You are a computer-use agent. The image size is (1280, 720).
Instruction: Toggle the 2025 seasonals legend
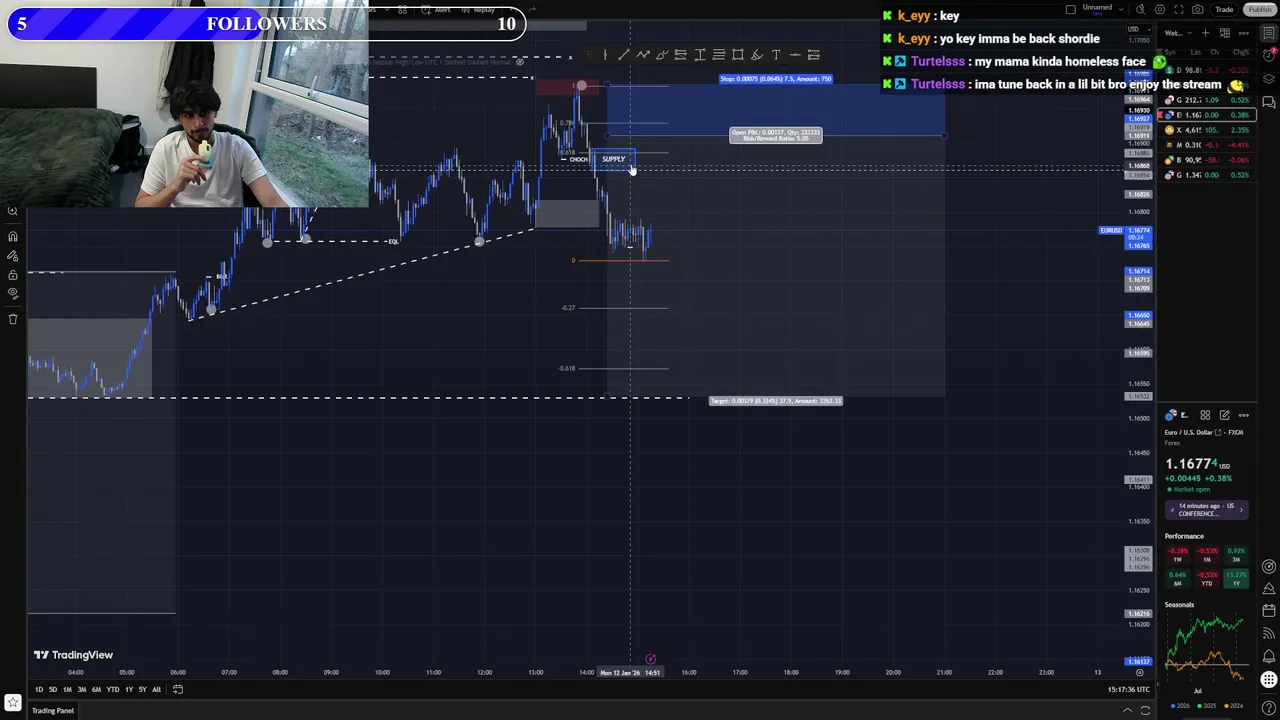[1207, 705]
